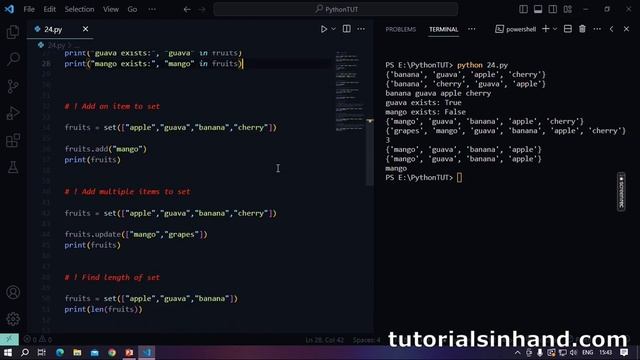Open the Go menu
The width and height of the screenshot is (640, 360).
[x=132, y=9]
